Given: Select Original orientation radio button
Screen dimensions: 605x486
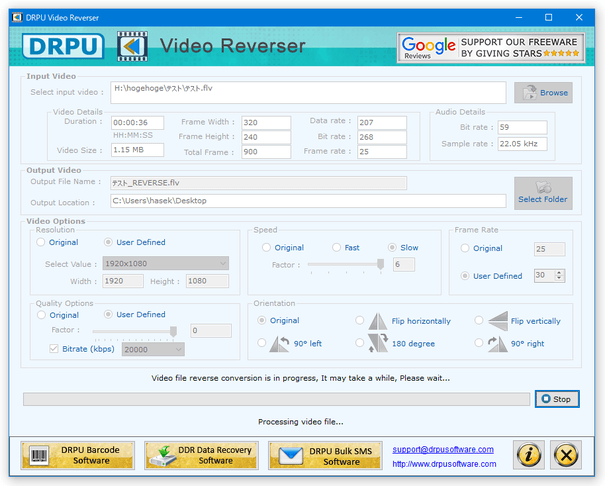Looking at the screenshot, I should [x=262, y=321].
